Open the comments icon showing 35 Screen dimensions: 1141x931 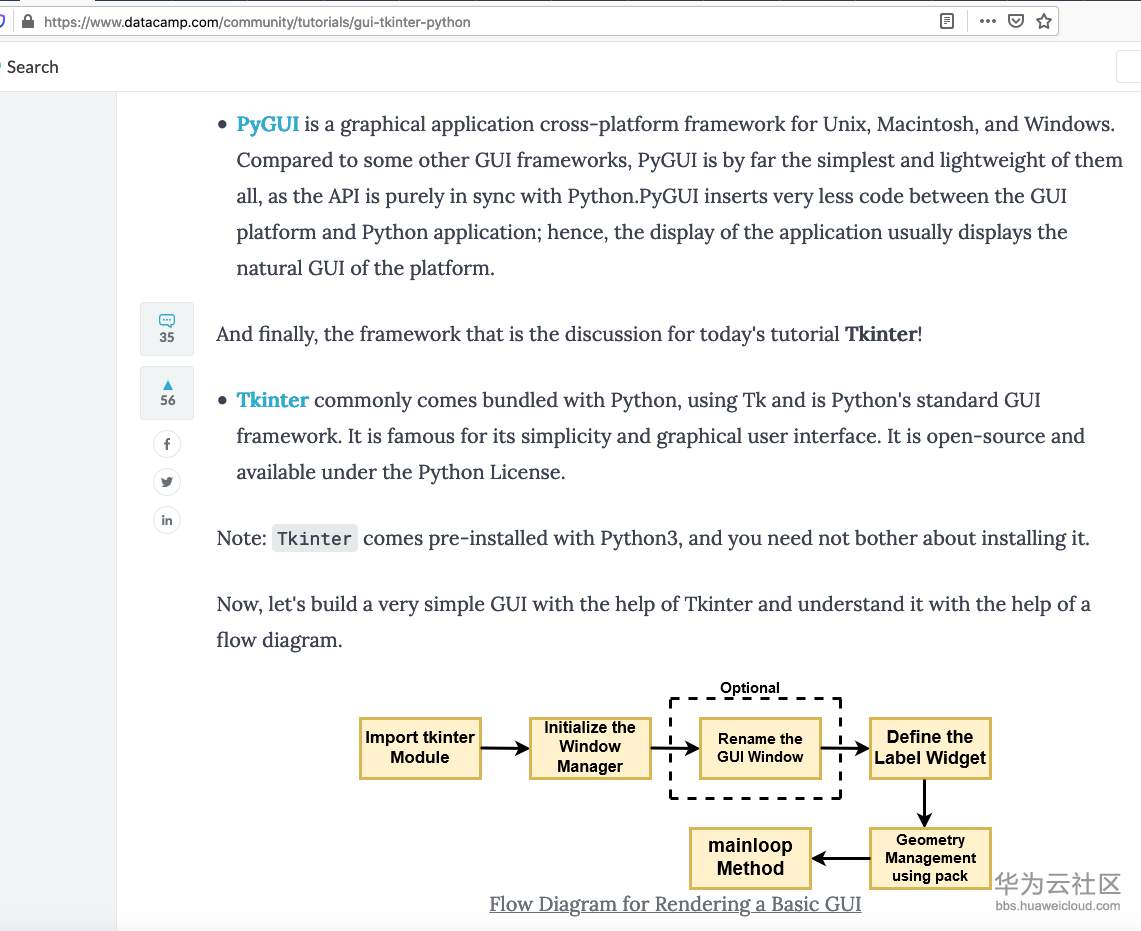[167, 329]
